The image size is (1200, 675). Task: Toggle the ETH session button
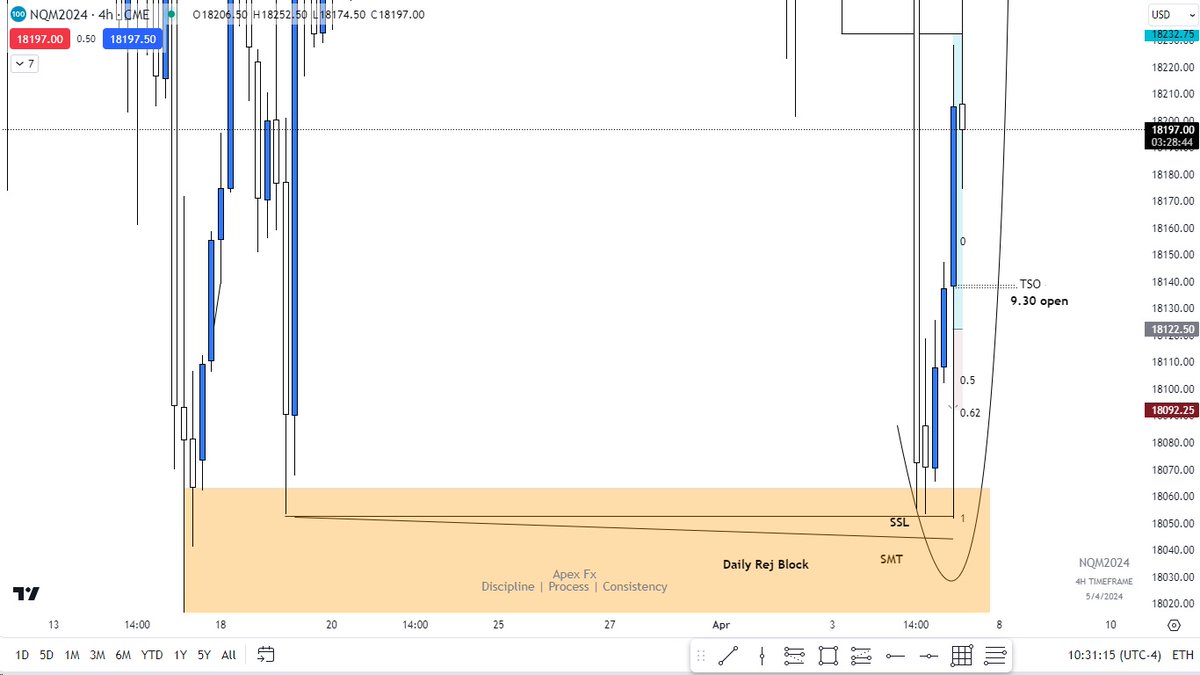tap(1182, 655)
